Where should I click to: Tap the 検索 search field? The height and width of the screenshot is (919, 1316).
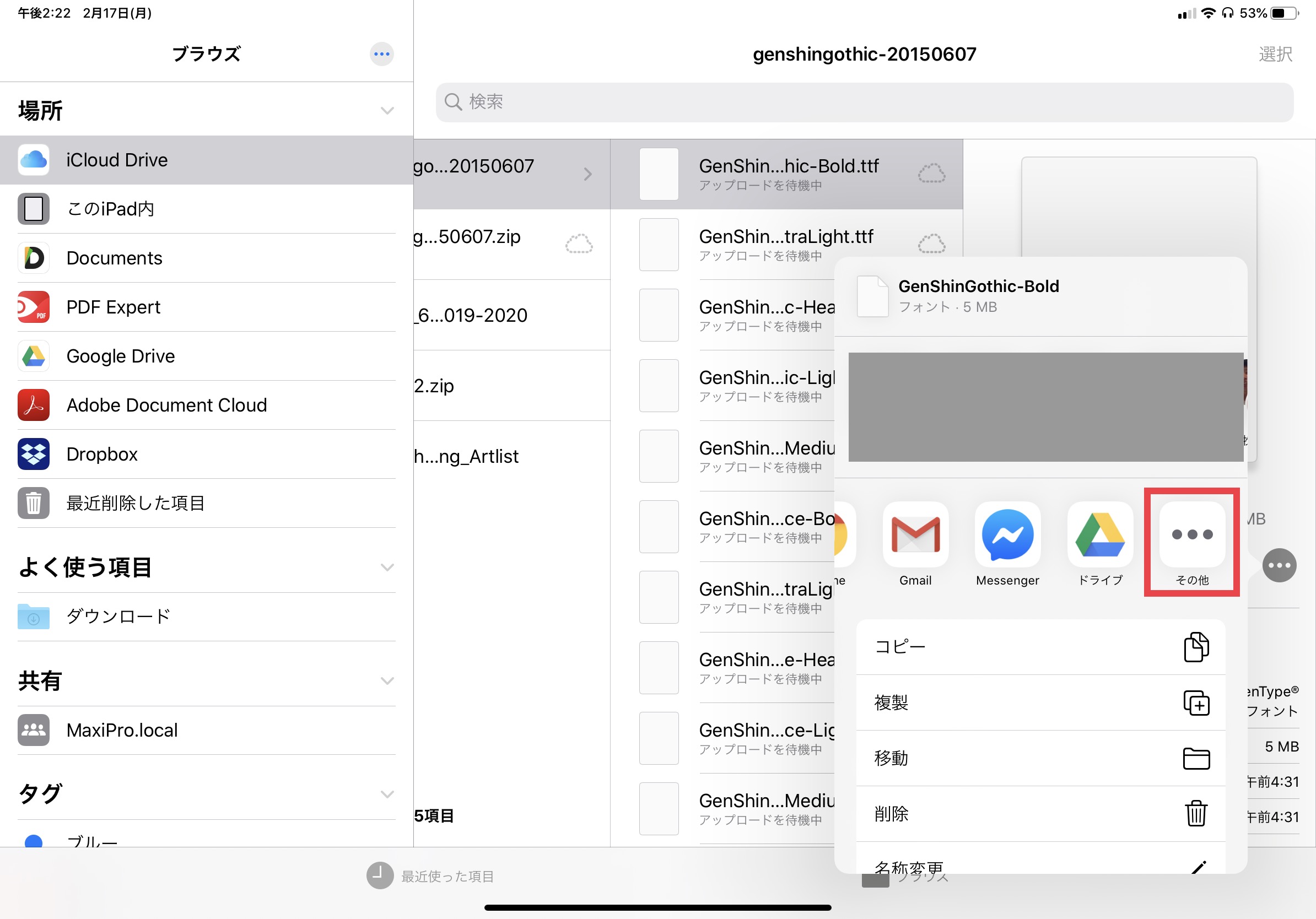864,102
